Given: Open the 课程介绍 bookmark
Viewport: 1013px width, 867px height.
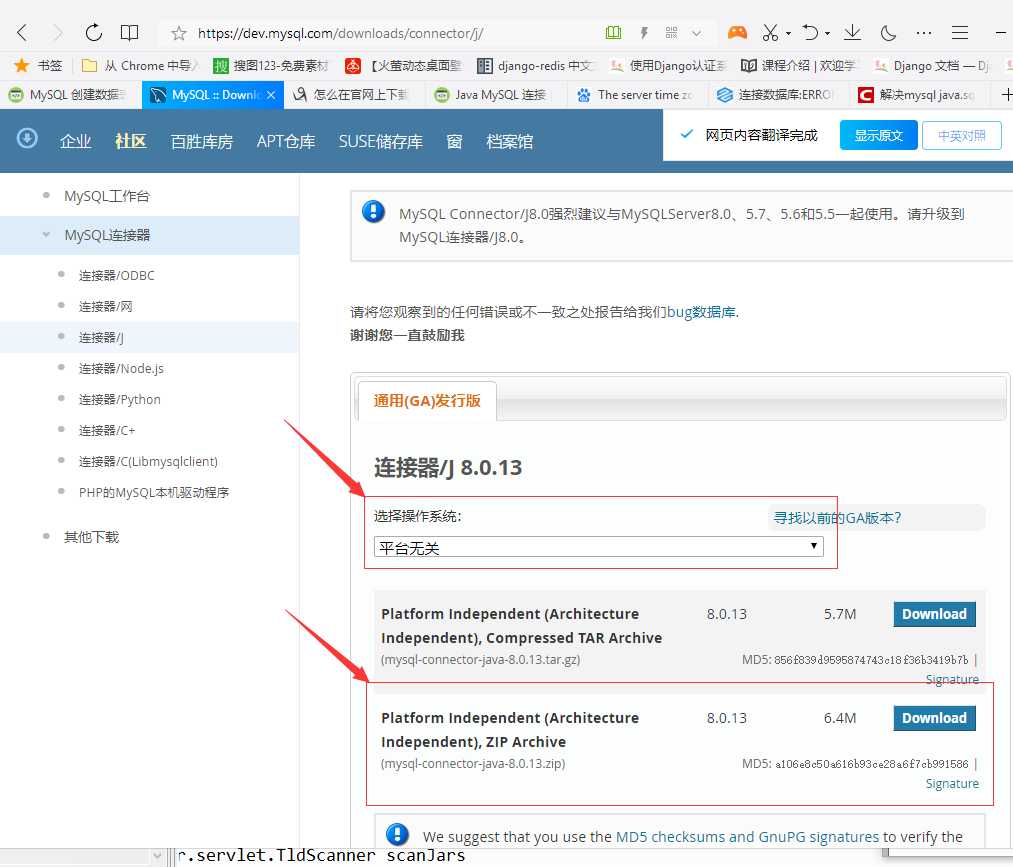Looking at the screenshot, I should coord(799,65).
